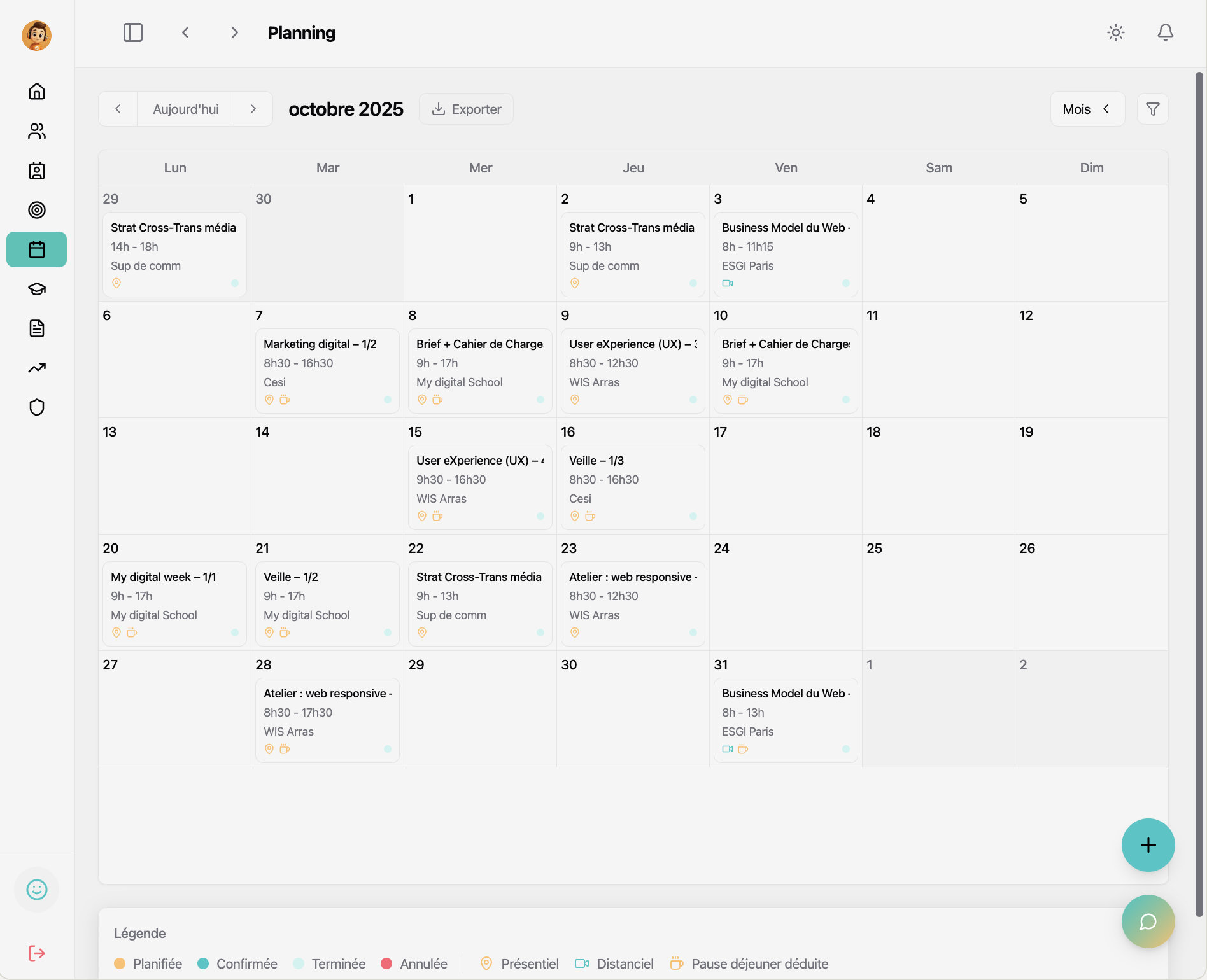
Task: Toggle light/dark theme with sun icon
Action: (x=1115, y=32)
